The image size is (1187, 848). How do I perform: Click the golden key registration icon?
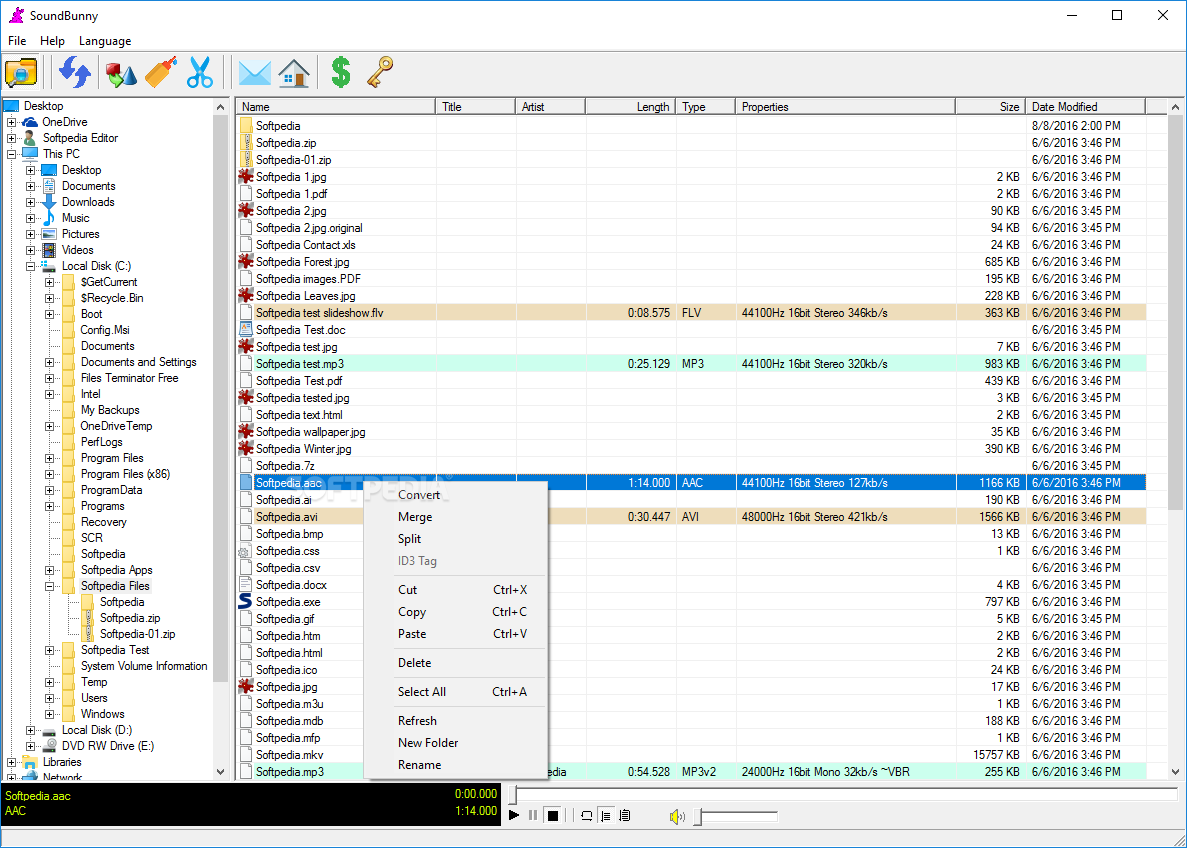380,73
